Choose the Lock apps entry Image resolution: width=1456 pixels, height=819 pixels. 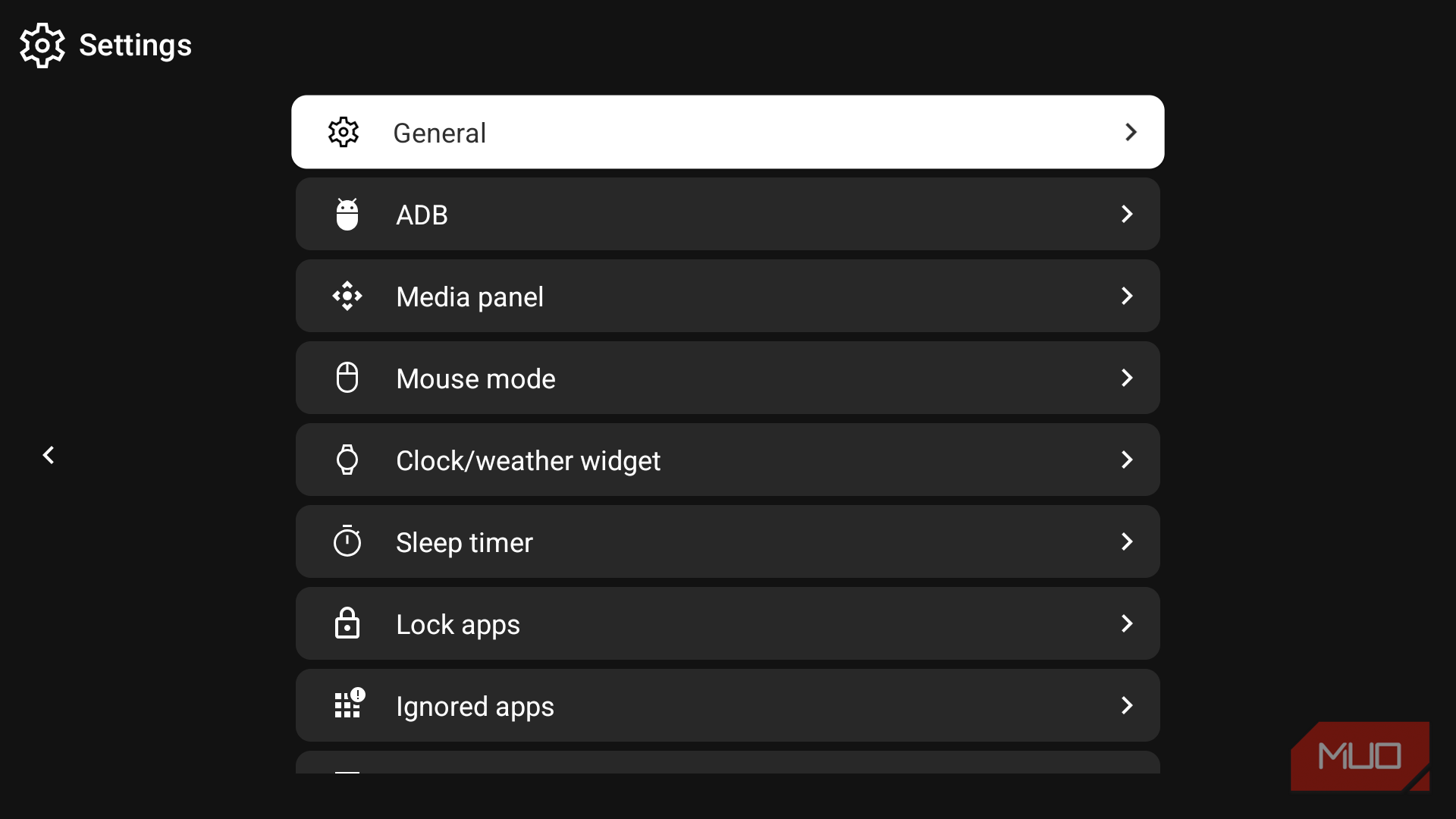click(728, 623)
